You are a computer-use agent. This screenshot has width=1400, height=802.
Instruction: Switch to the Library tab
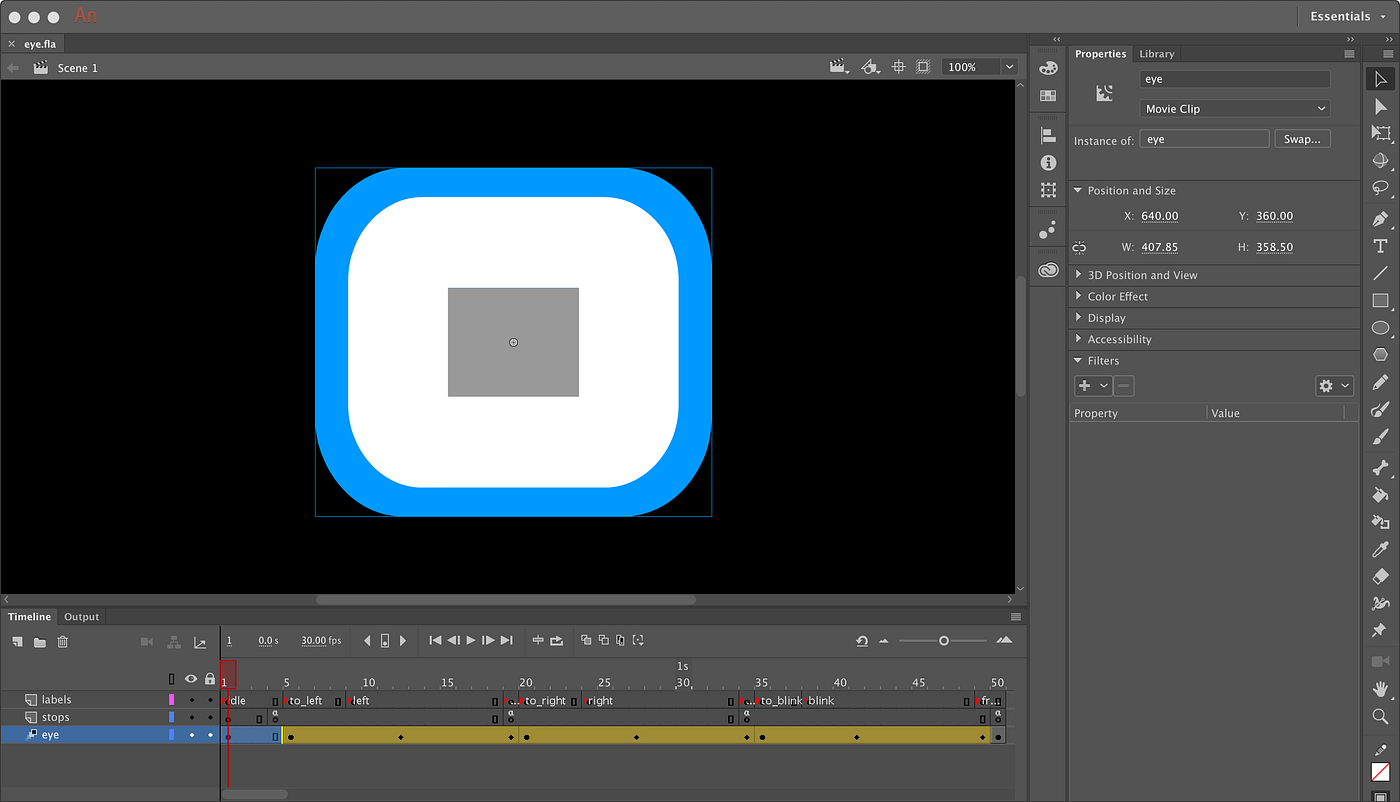tap(1156, 54)
